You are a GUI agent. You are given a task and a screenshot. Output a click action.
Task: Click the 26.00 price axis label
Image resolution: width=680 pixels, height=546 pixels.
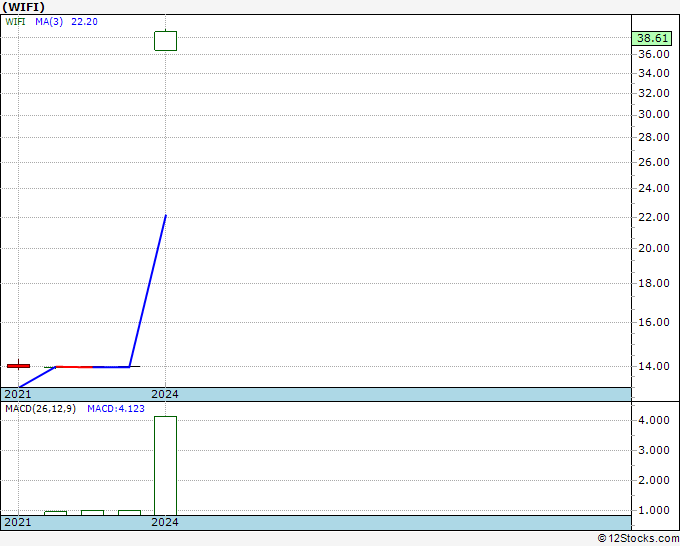[654, 162]
